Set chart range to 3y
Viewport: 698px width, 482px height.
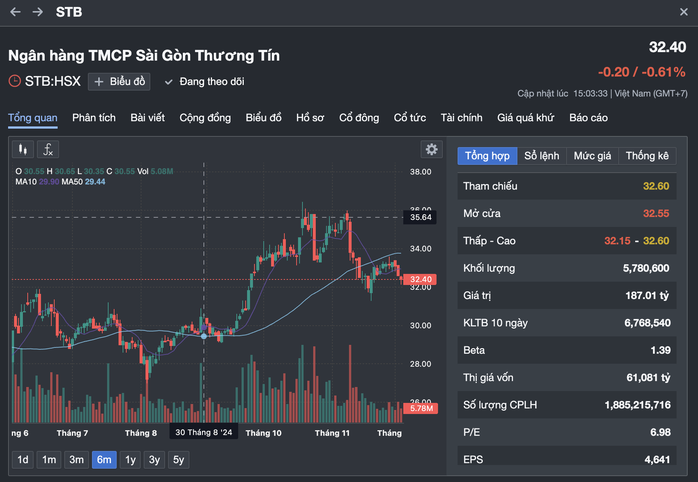pyautogui.click(x=154, y=460)
